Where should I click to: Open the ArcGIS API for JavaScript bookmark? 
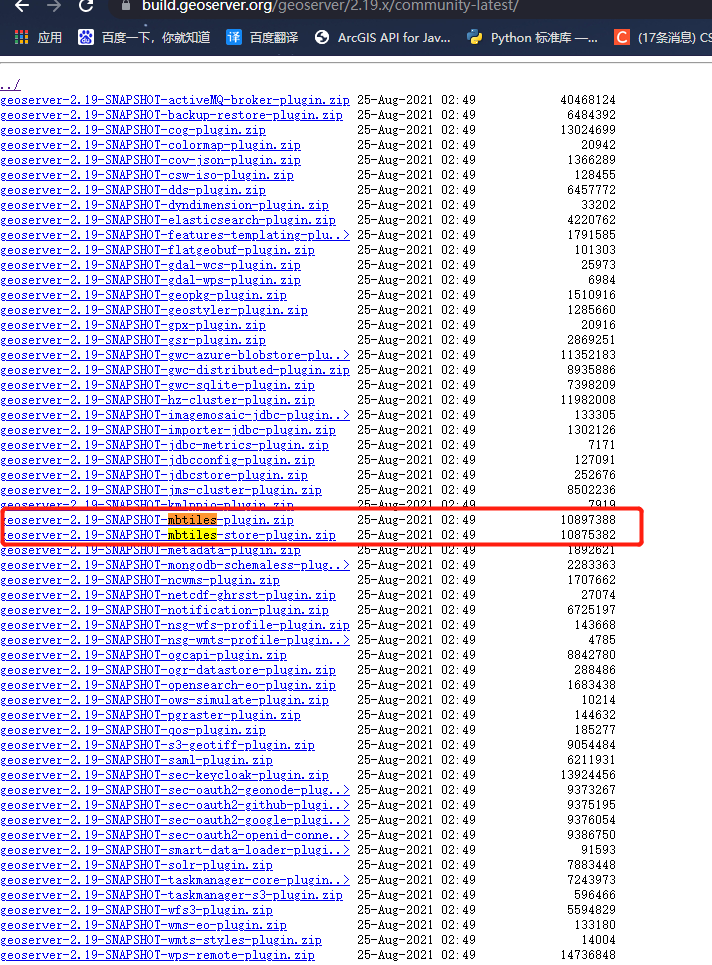(x=382, y=38)
